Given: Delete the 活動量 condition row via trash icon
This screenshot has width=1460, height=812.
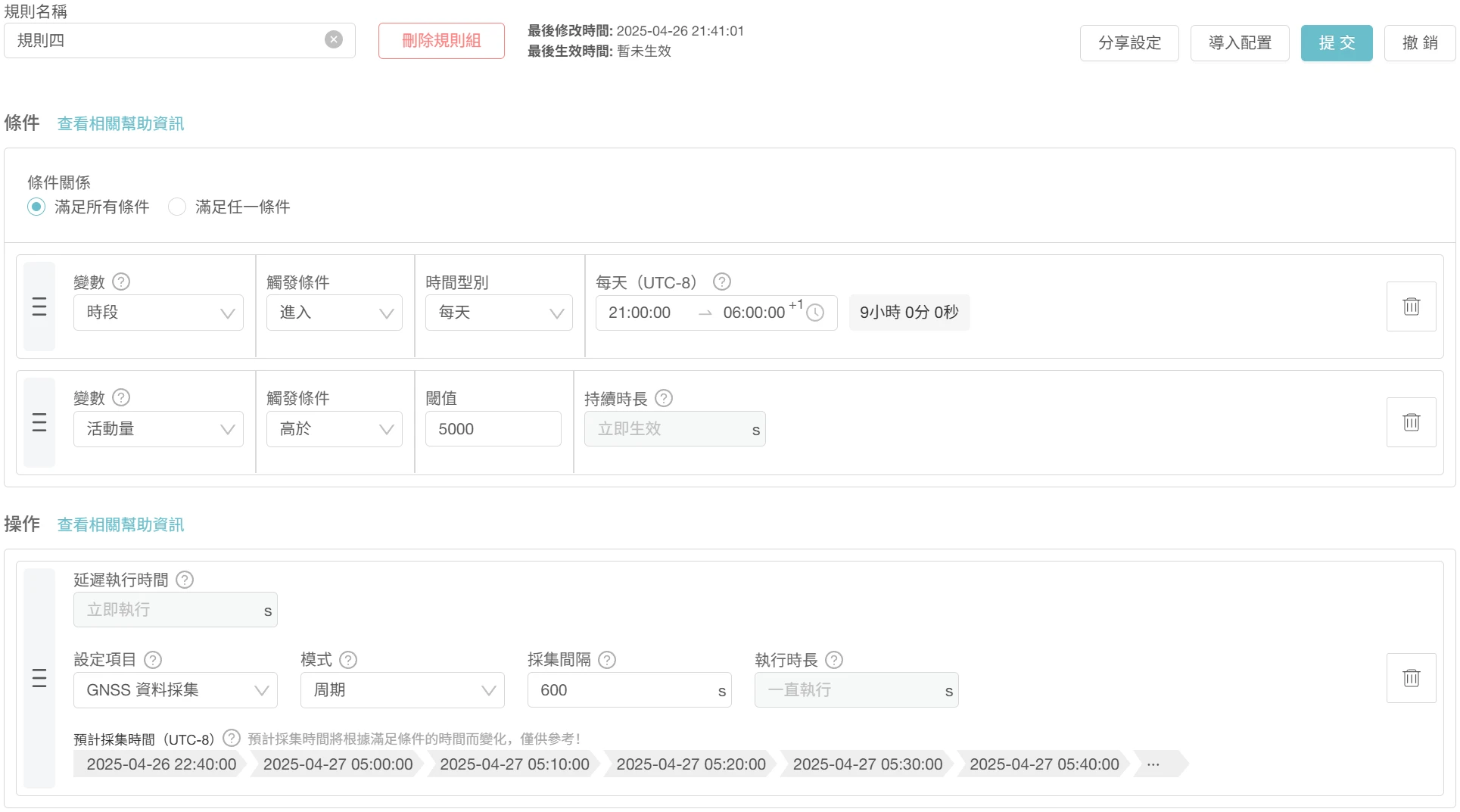Looking at the screenshot, I should tap(1411, 422).
